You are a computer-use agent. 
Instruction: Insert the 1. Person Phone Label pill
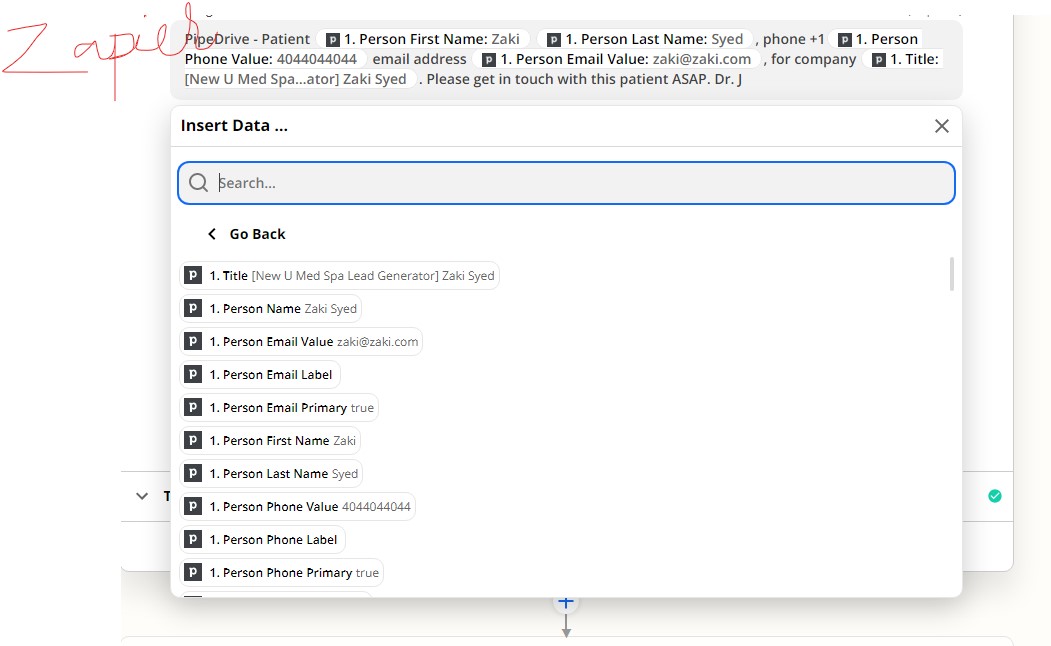(263, 539)
